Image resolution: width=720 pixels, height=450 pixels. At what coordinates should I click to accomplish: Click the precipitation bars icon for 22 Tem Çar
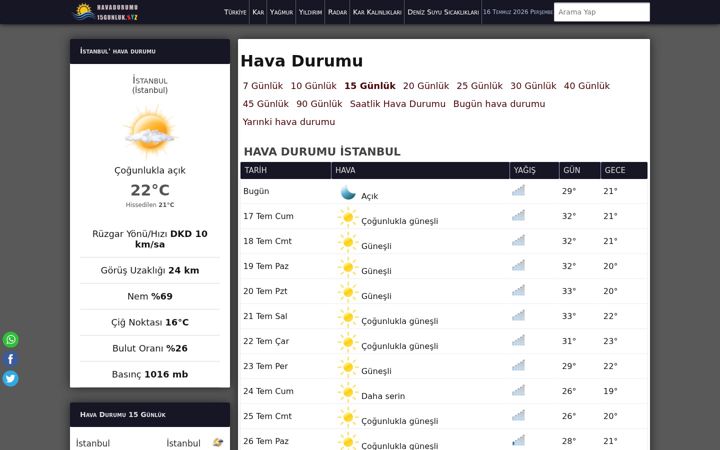coord(518,340)
